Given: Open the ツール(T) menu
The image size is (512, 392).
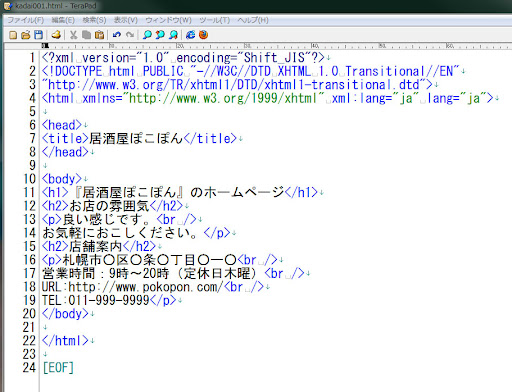Looking at the screenshot, I should [x=215, y=20].
